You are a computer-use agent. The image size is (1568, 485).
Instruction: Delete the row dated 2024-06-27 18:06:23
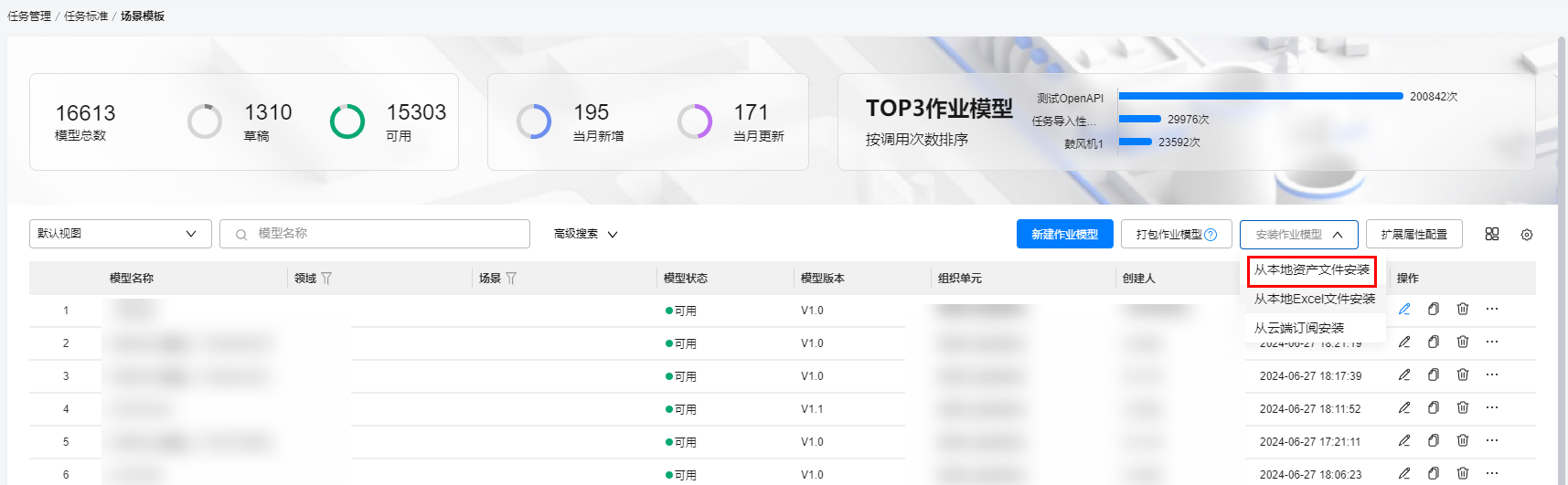tap(1463, 473)
